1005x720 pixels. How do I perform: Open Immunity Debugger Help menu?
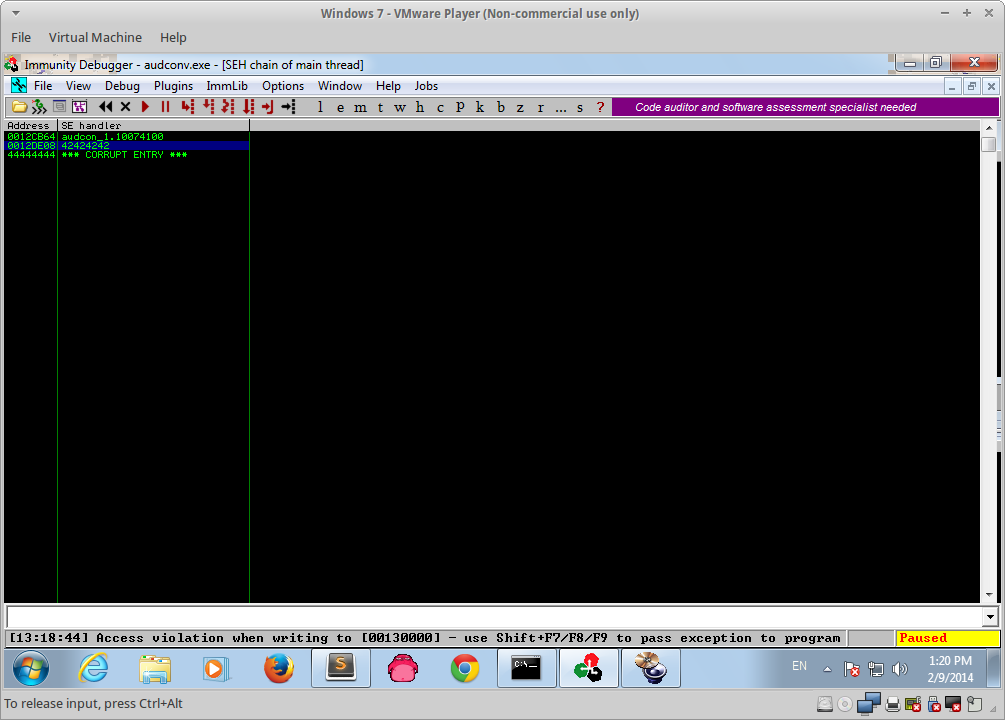(x=388, y=86)
